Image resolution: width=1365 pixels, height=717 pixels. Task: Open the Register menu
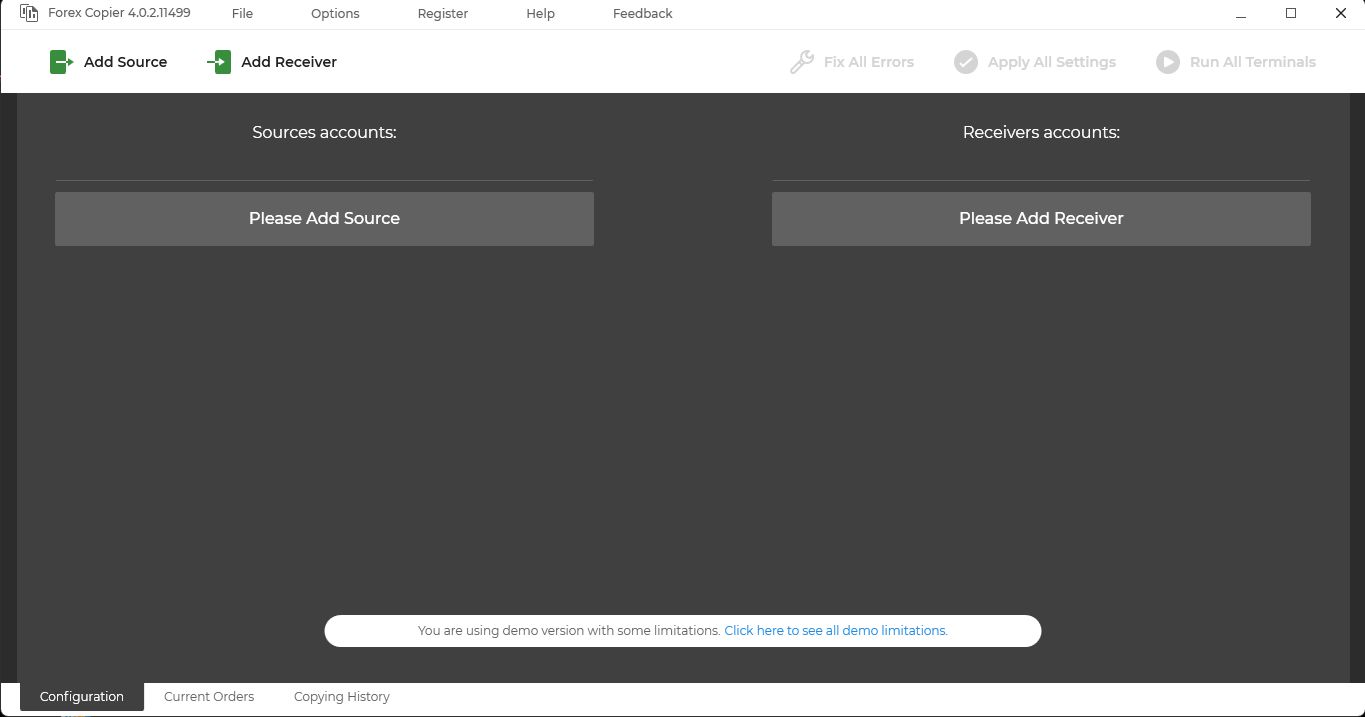click(442, 13)
